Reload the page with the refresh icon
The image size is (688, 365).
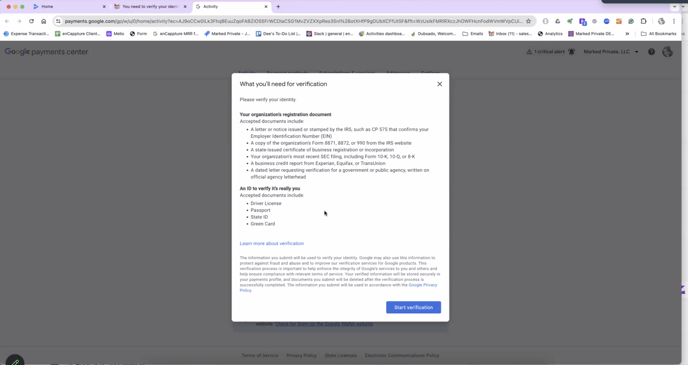click(x=31, y=21)
